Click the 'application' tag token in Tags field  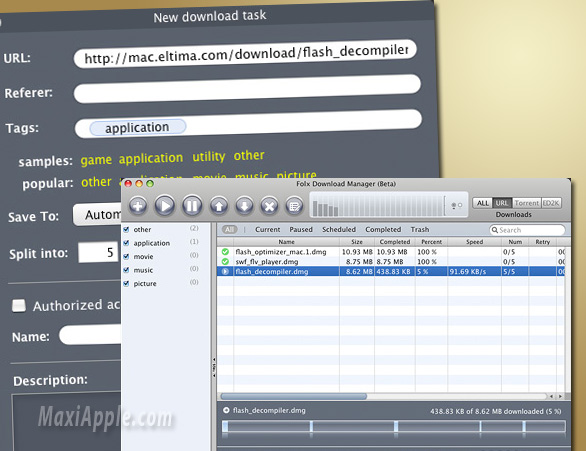click(x=138, y=127)
